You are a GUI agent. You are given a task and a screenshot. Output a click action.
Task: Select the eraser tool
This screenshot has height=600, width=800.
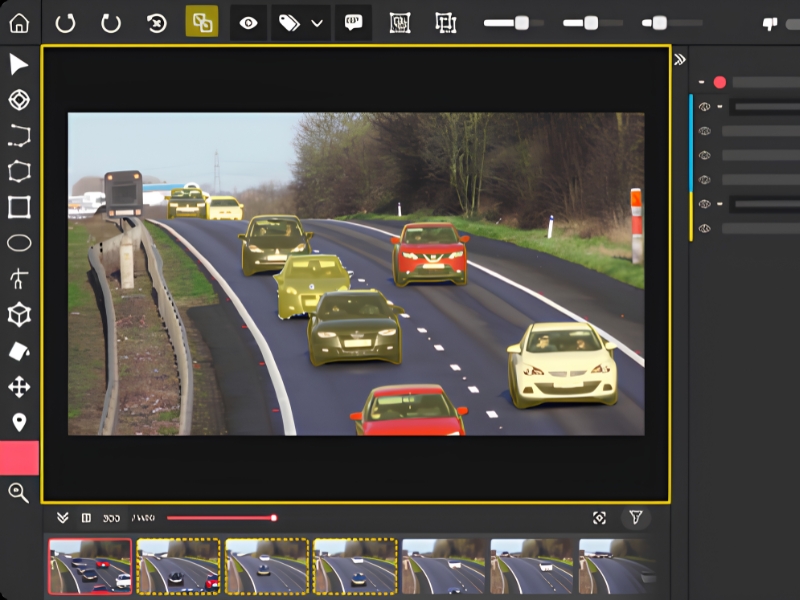coord(19,351)
